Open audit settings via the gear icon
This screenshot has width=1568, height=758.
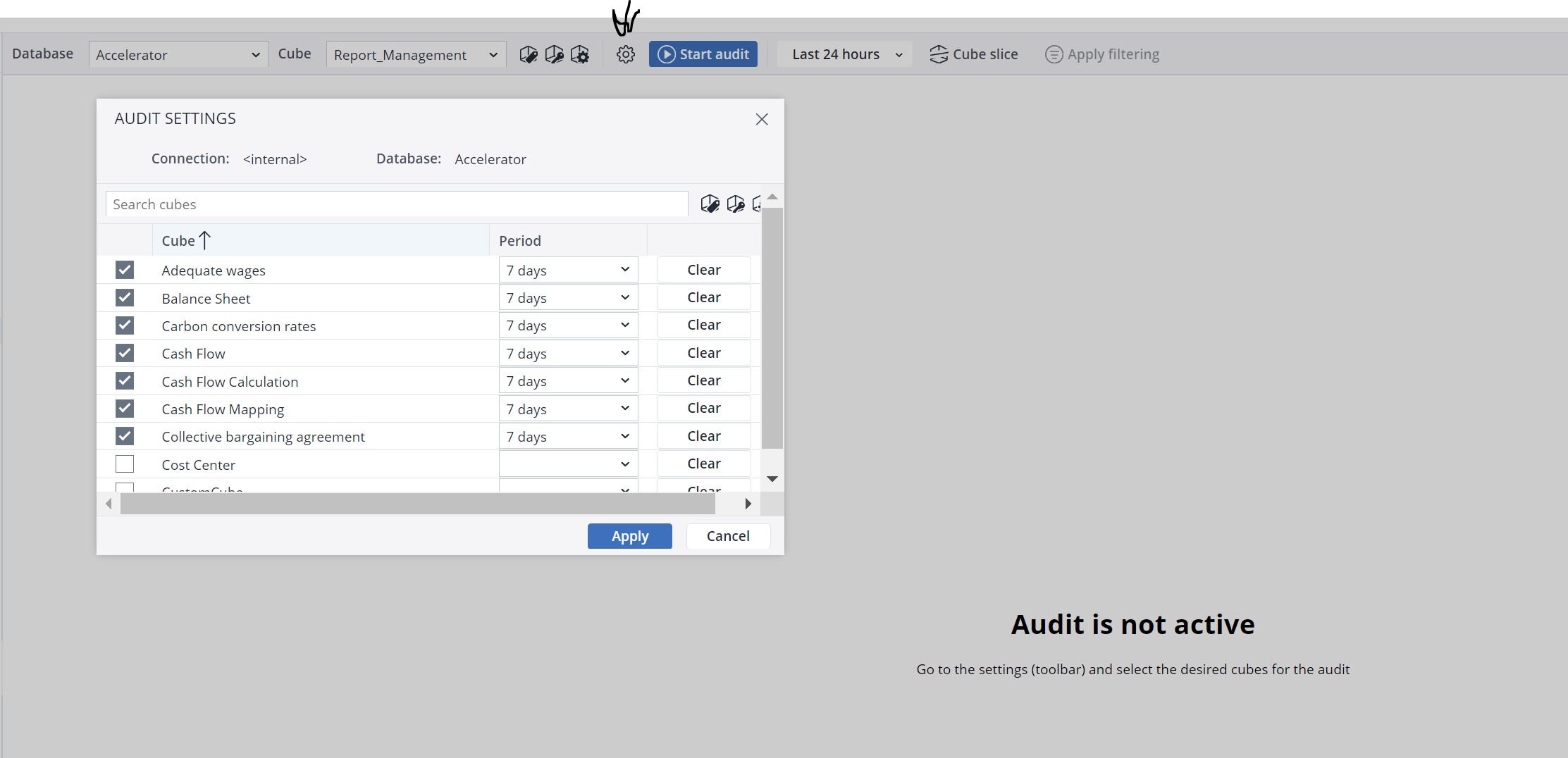click(x=625, y=54)
